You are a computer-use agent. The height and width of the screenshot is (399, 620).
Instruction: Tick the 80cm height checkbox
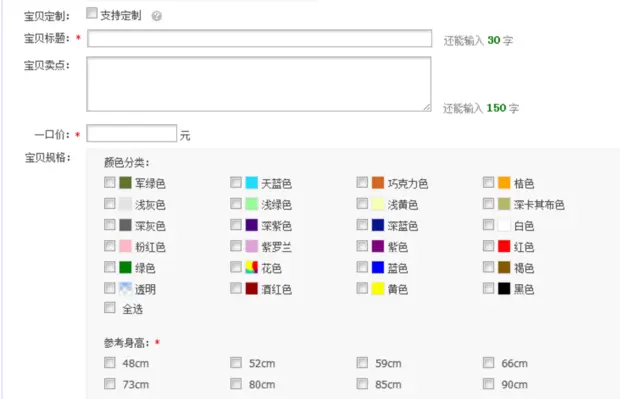tap(236, 384)
